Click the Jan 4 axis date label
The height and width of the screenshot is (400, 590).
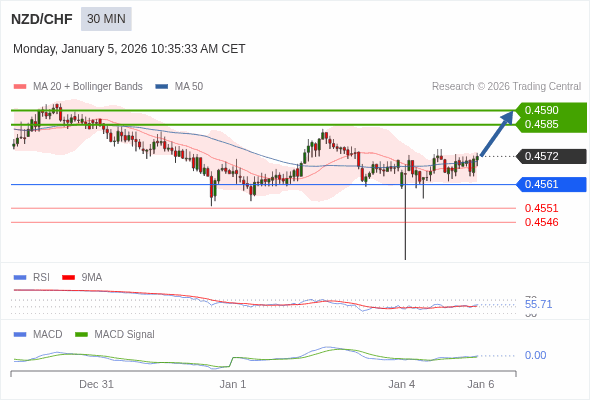[401, 384]
